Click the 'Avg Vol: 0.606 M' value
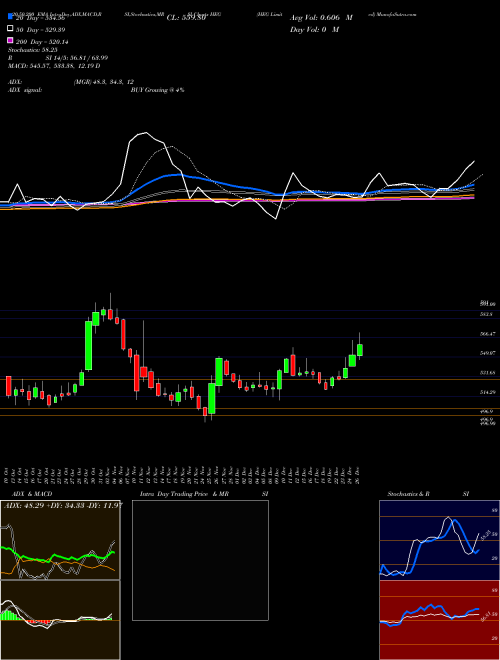This screenshot has width=500, height=660. point(321,18)
